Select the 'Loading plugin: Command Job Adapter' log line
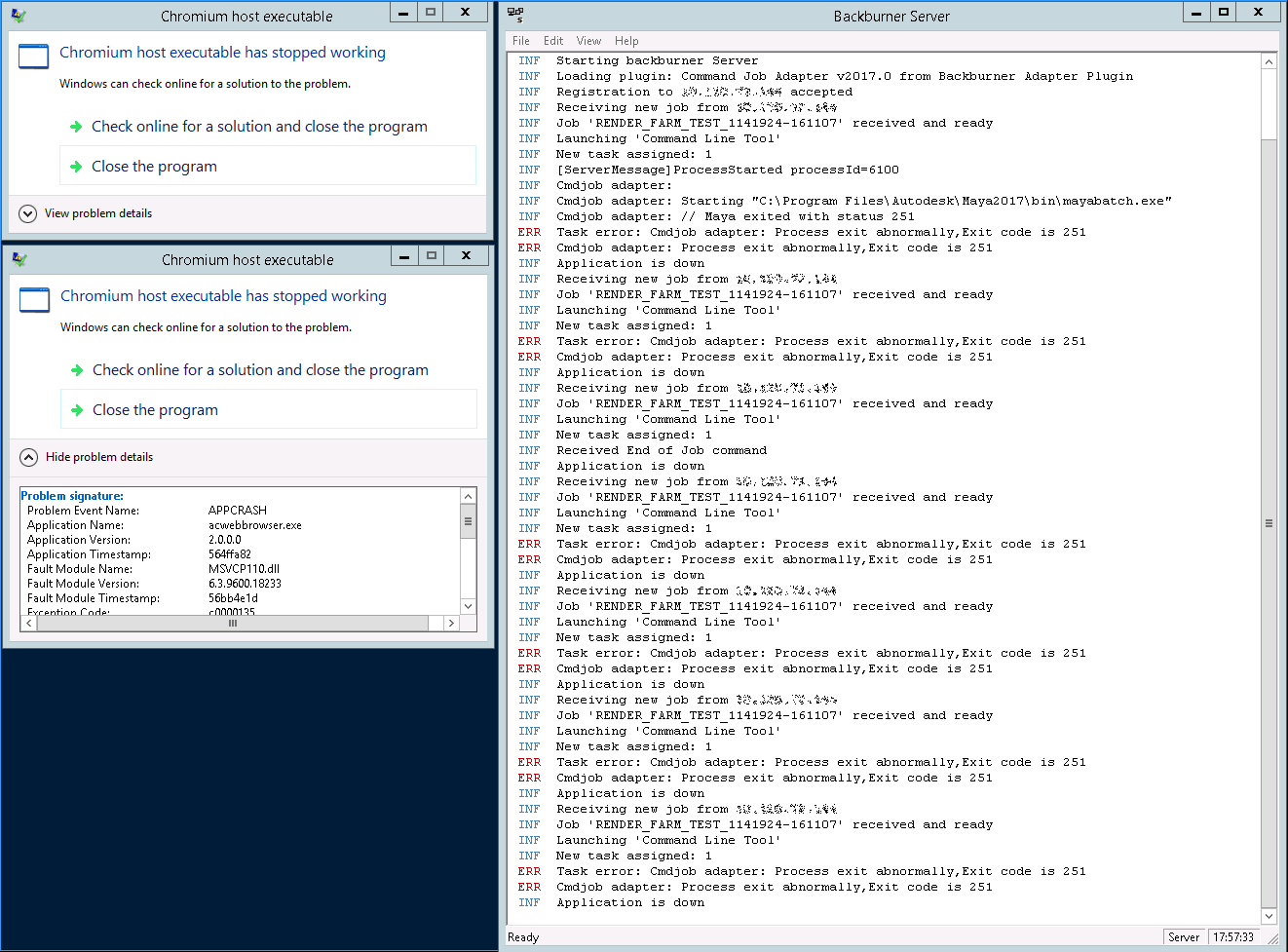Screen dimensions: 1288x952 pyautogui.click(x=845, y=76)
